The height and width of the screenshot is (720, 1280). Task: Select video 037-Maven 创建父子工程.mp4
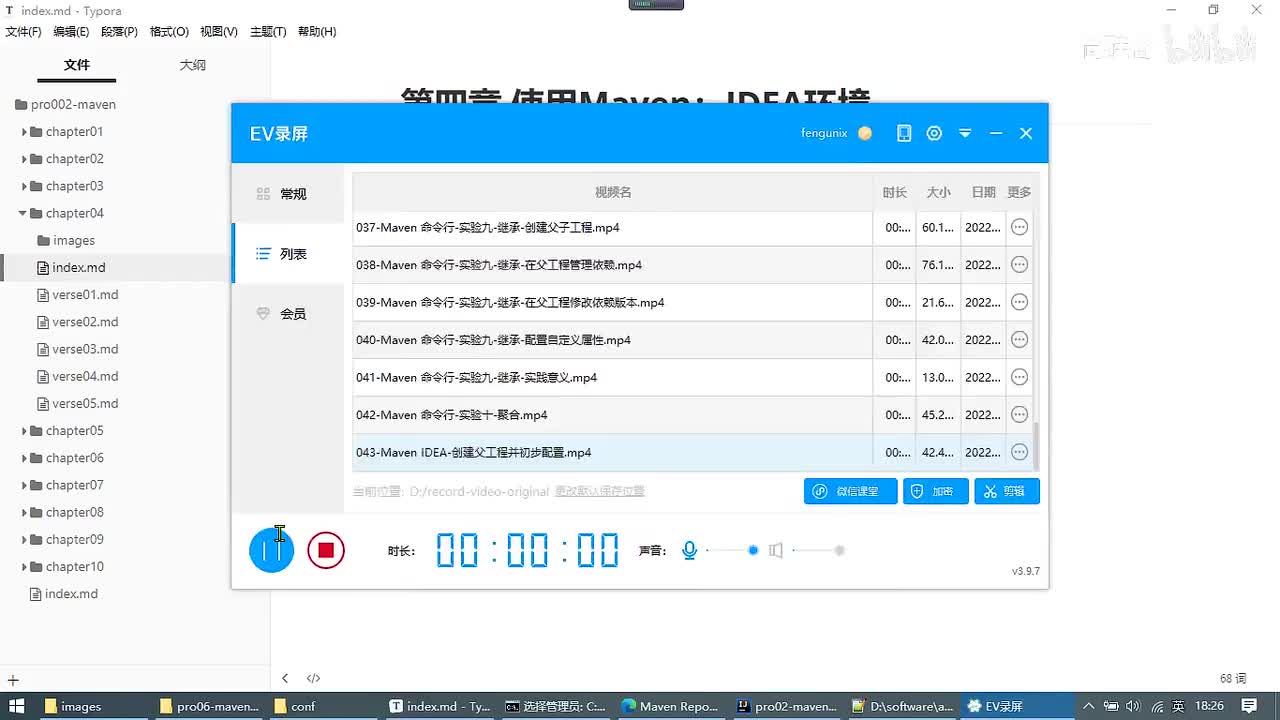tap(612, 227)
